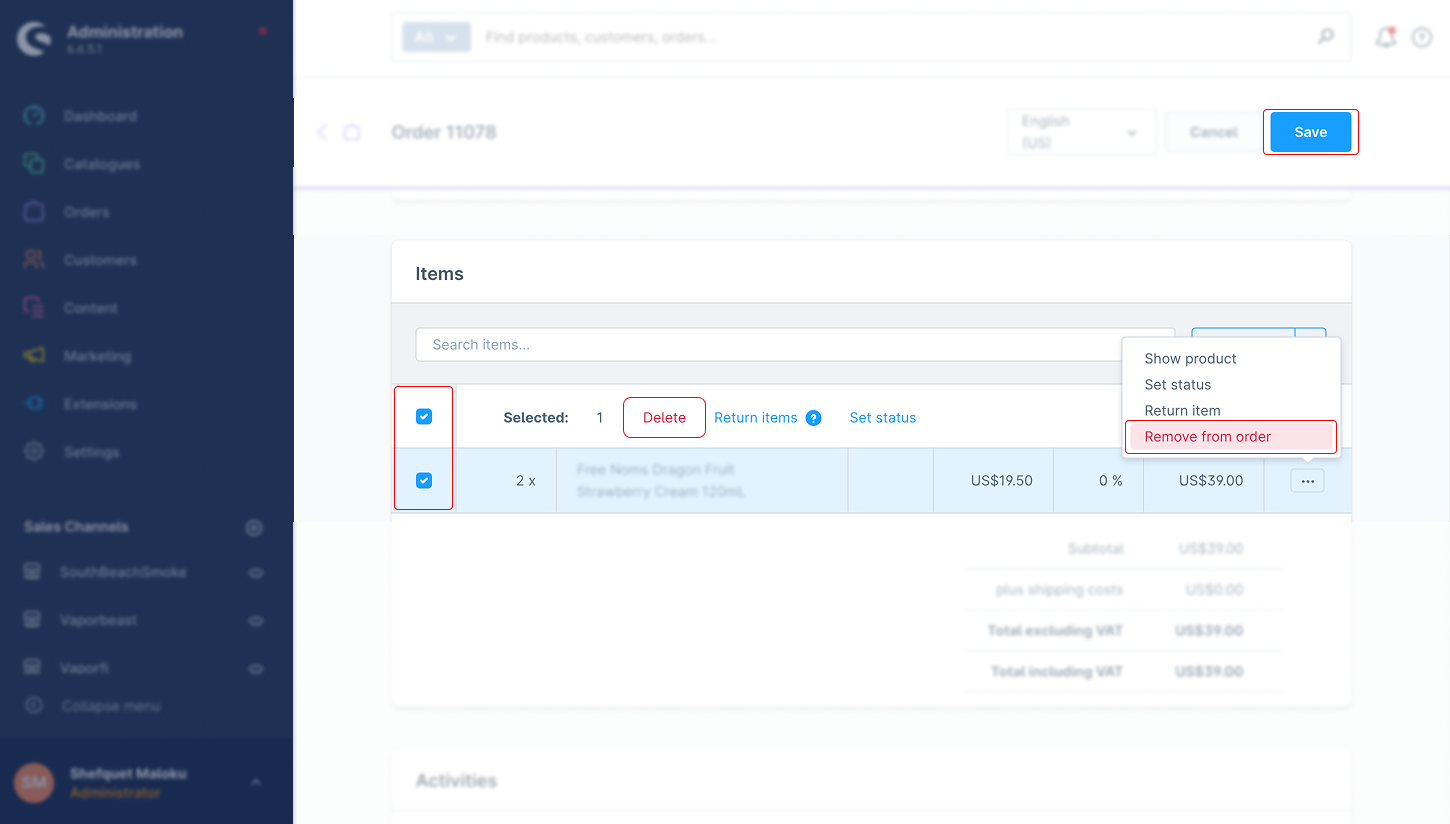
Task: Select Show product from context menu
Action: (x=1190, y=359)
